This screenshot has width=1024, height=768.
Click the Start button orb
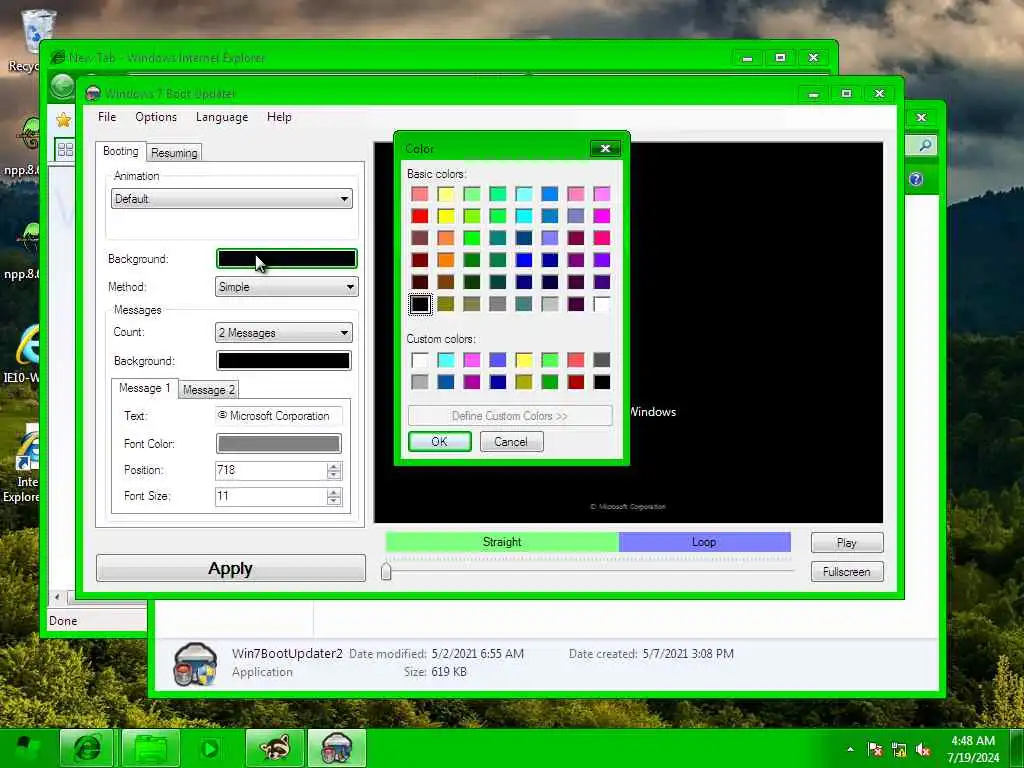coord(26,749)
